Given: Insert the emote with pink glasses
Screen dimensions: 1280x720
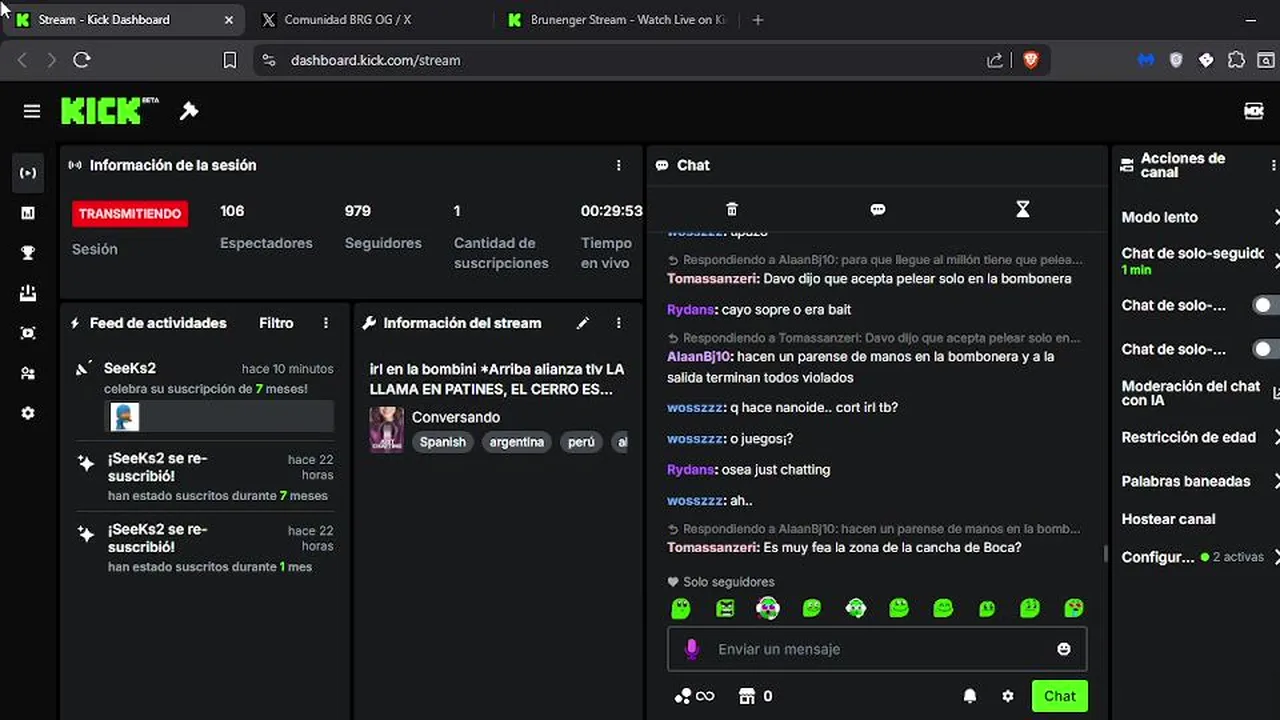Looking at the screenshot, I should coord(768,607).
